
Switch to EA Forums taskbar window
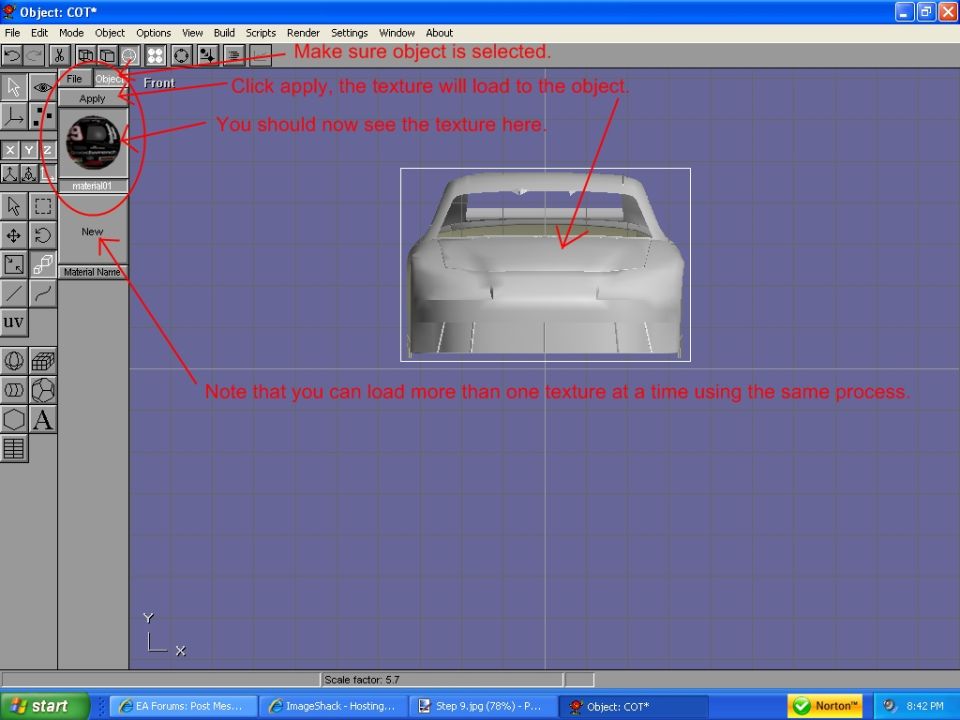click(x=182, y=706)
